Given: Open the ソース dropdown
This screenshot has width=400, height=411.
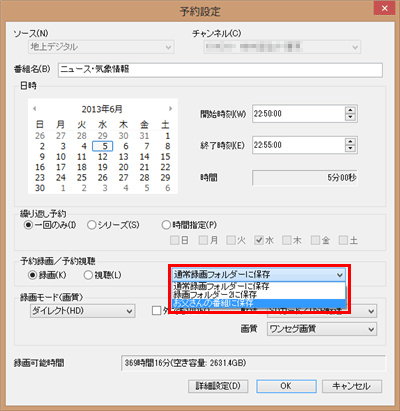Looking at the screenshot, I should 101,47.
